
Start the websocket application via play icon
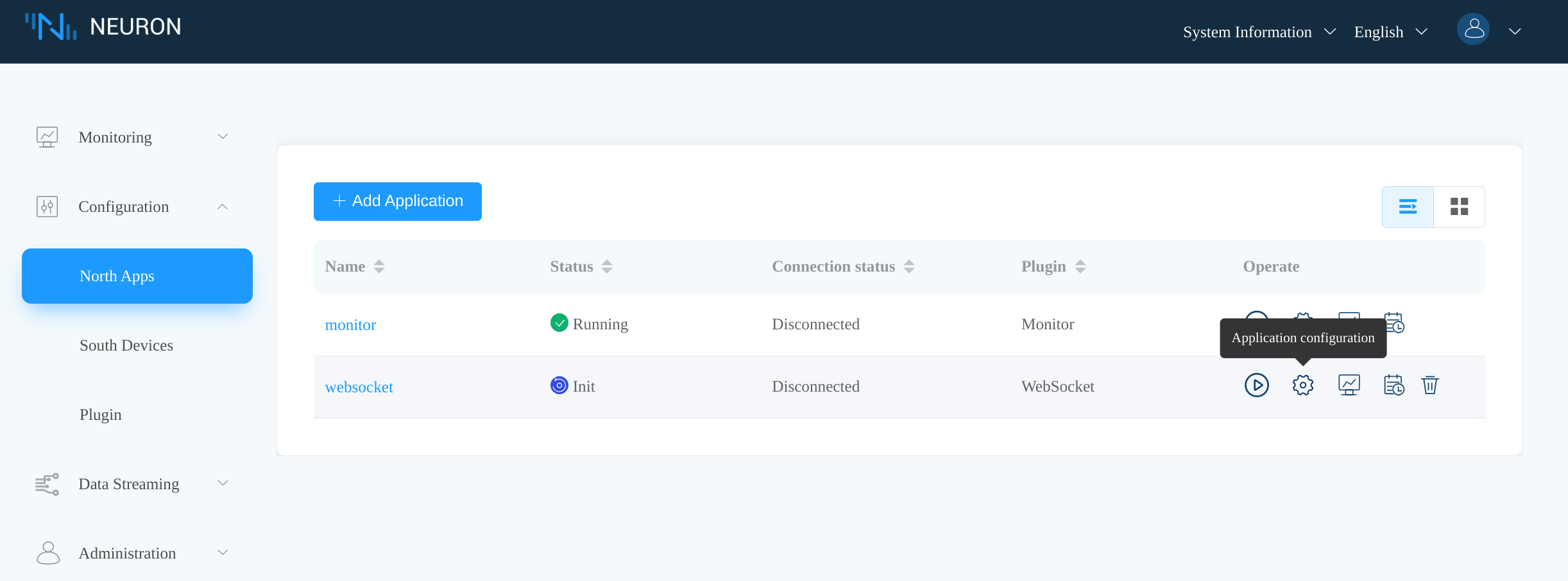[1257, 385]
